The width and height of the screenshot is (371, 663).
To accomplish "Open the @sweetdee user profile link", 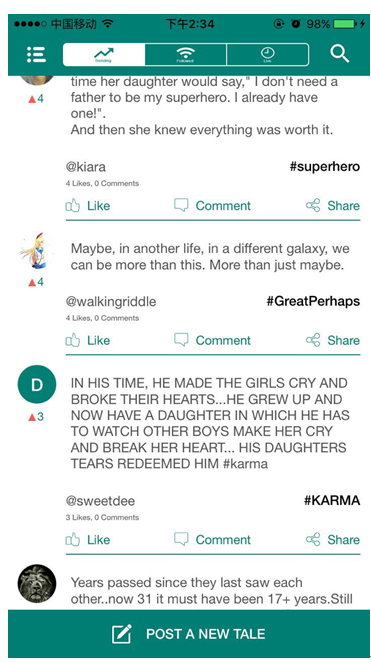I will pos(100,501).
